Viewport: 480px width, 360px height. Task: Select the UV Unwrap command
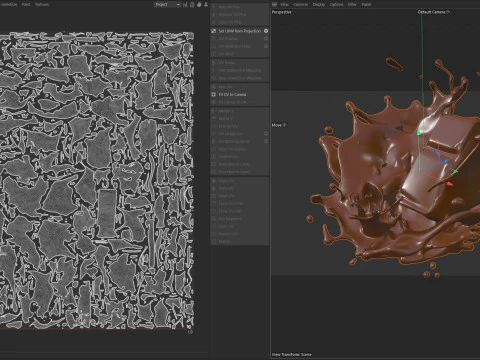(228, 39)
